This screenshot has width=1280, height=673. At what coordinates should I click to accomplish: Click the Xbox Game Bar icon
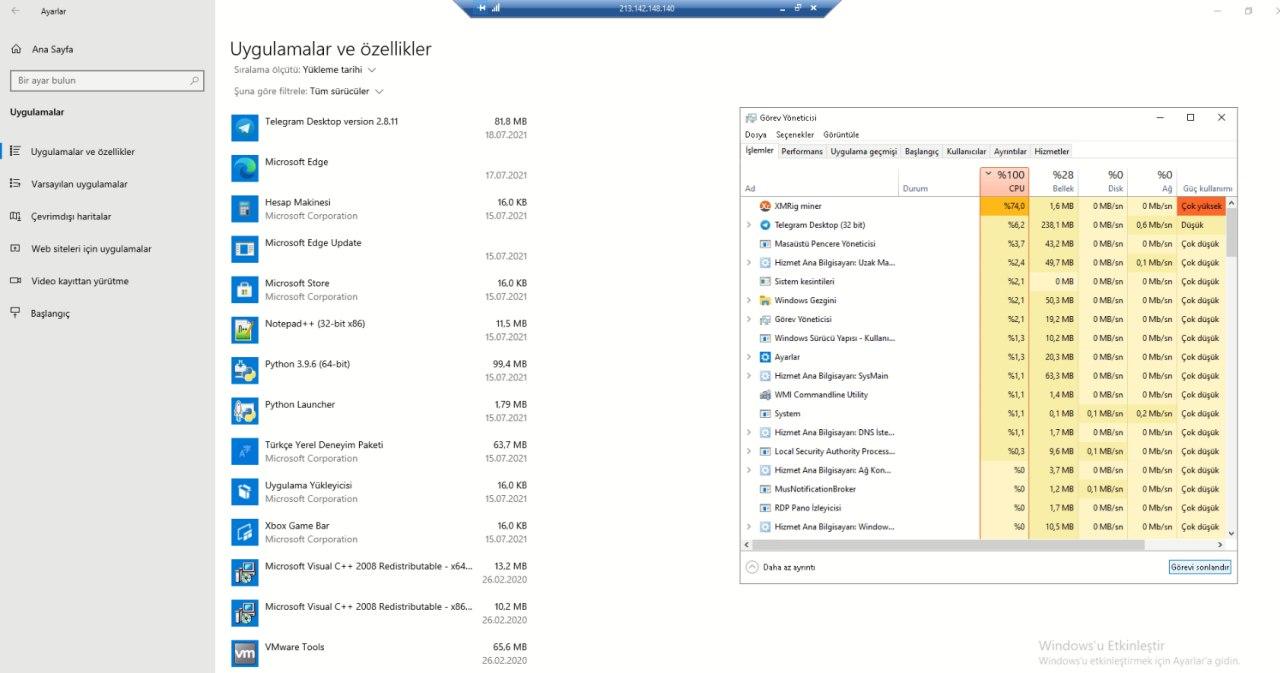[x=245, y=532]
